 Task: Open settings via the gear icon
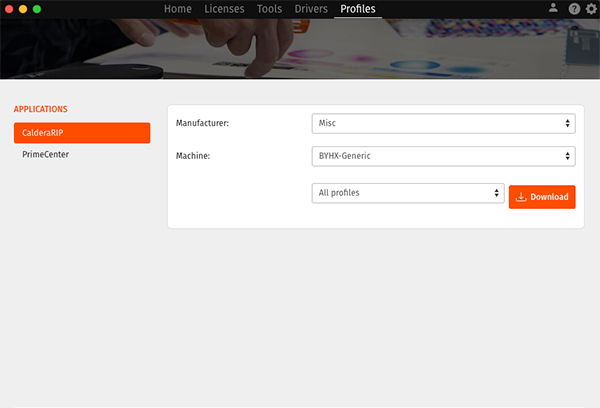[x=590, y=8]
